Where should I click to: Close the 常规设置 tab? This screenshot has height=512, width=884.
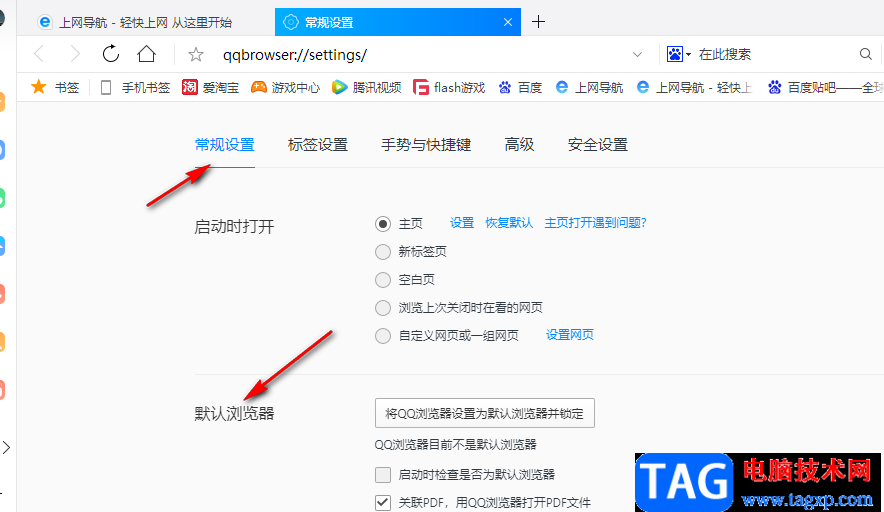[508, 22]
